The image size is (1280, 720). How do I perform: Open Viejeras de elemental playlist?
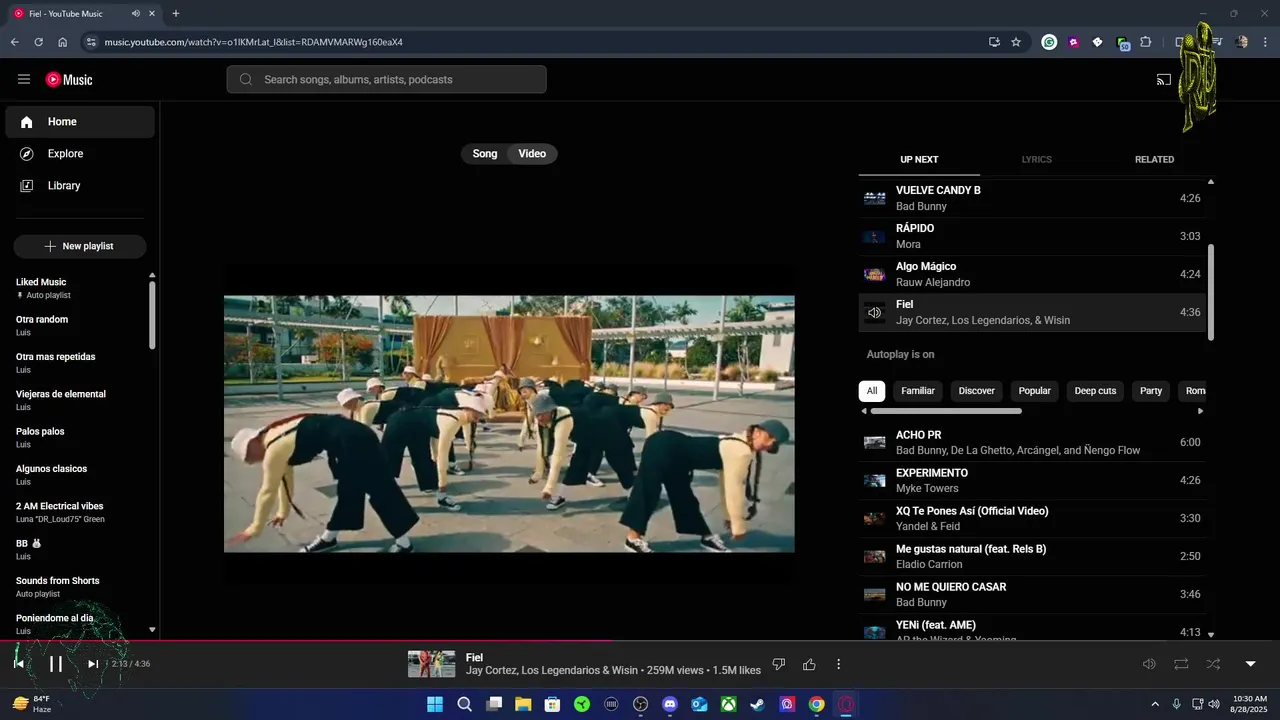80,400
